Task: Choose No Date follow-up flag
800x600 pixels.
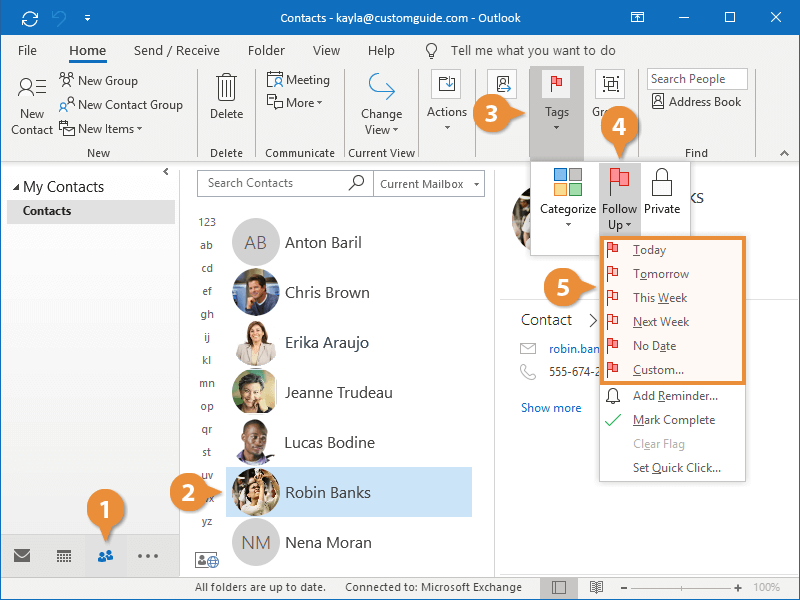Action: [672, 346]
